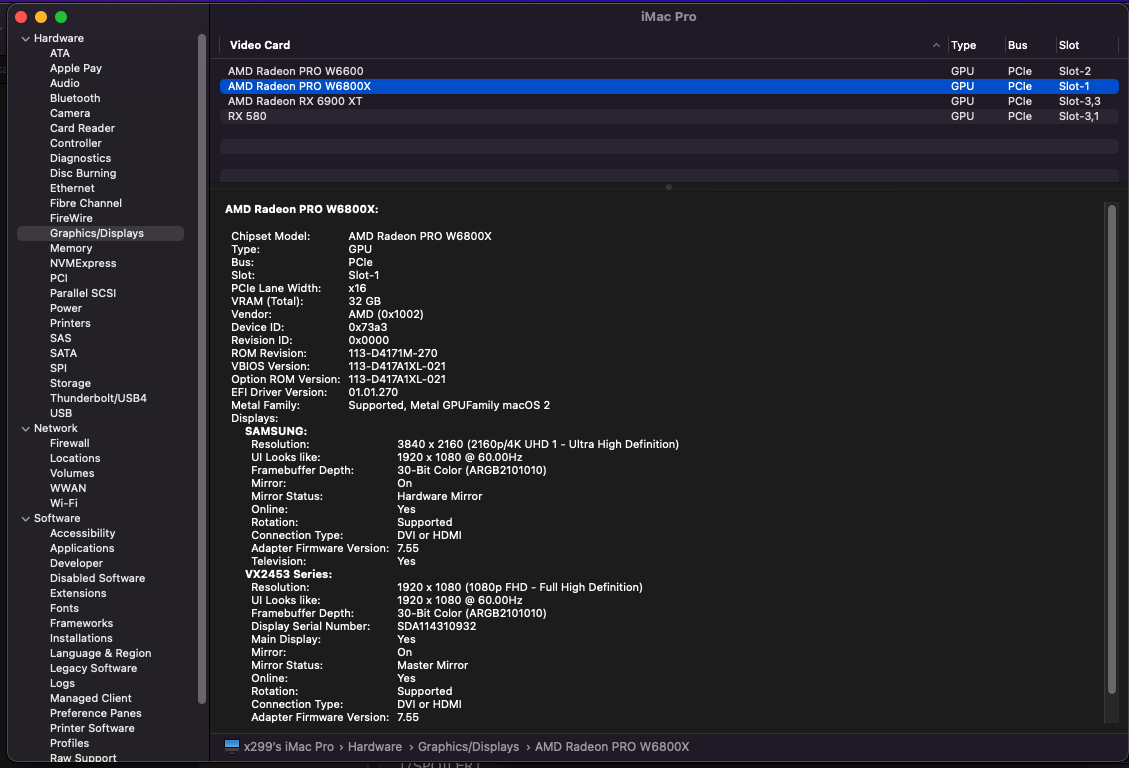
Task: Select Locations under Network
Action: (75, 458)
